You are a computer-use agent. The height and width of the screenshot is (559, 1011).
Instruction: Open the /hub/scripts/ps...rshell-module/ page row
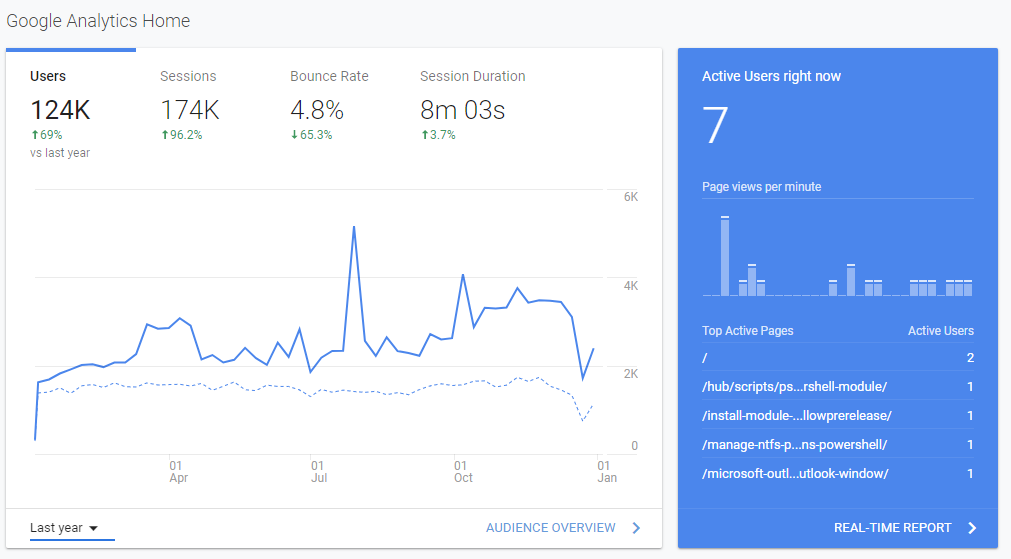pyautogui.click(x=794, y=387)
